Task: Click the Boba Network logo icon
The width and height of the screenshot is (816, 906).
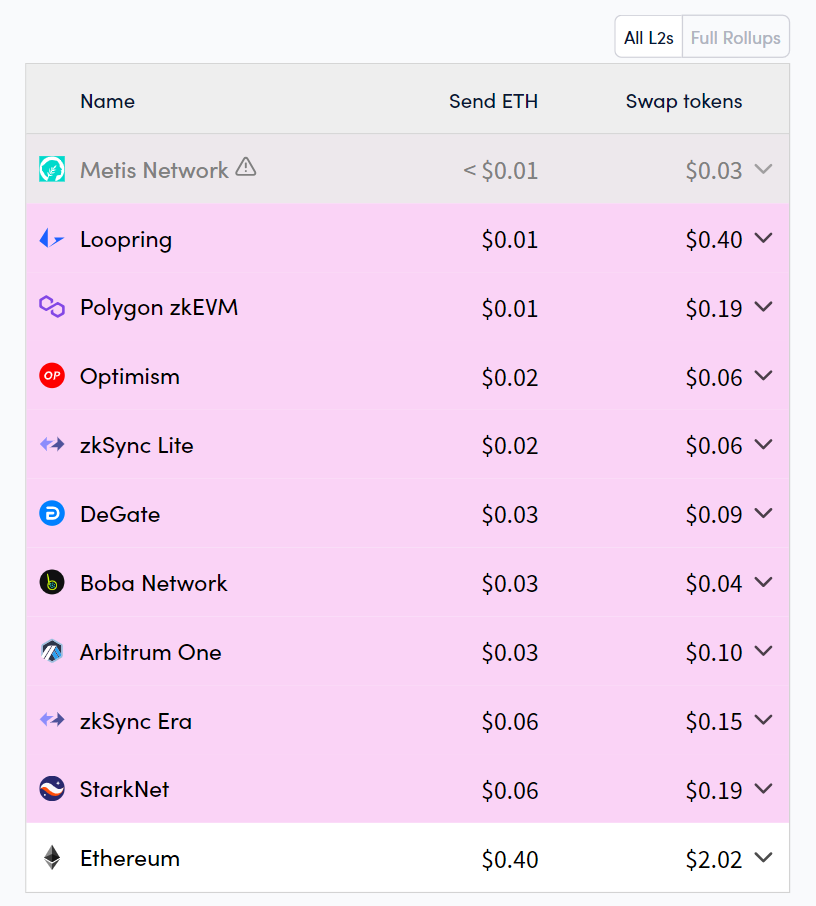Action: point(52,583)
